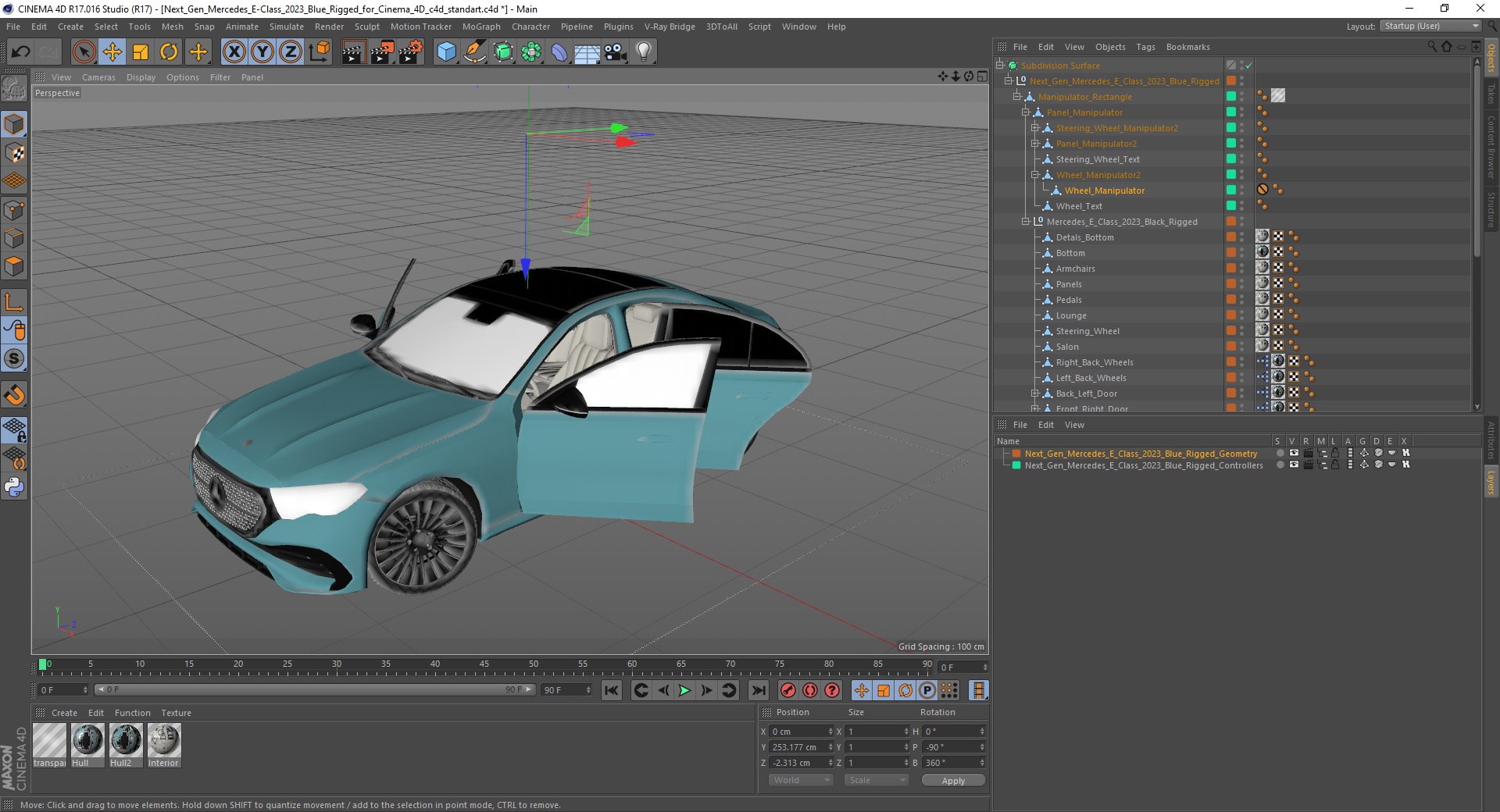Activate the Scale tool in top toolbar
The width and height of the screenshot is (1500, 812).
pos(141,52)
